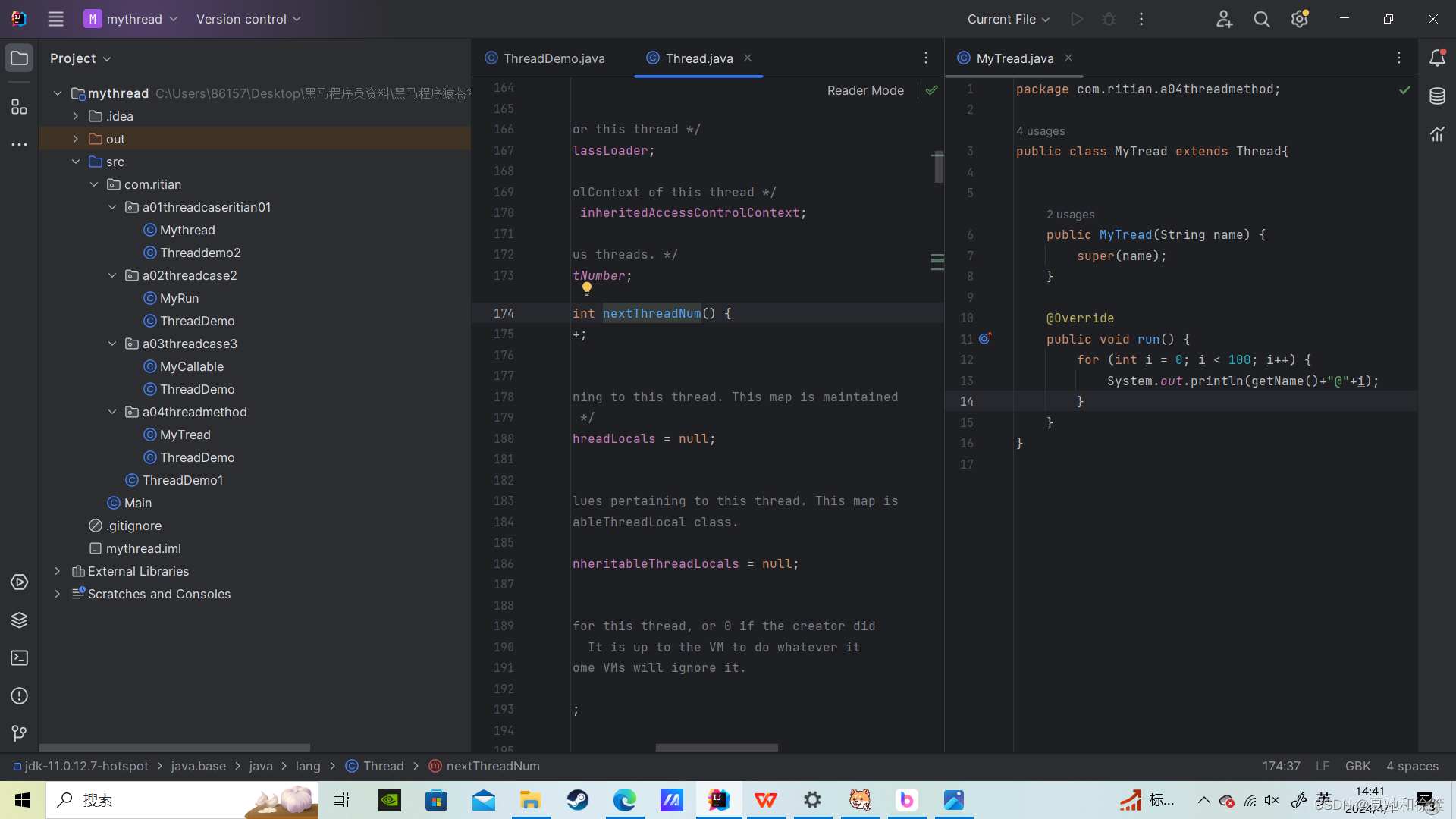The image size is (1456, 819).
Task: Open the Problems tool window icon
Action: click(19, 696)
